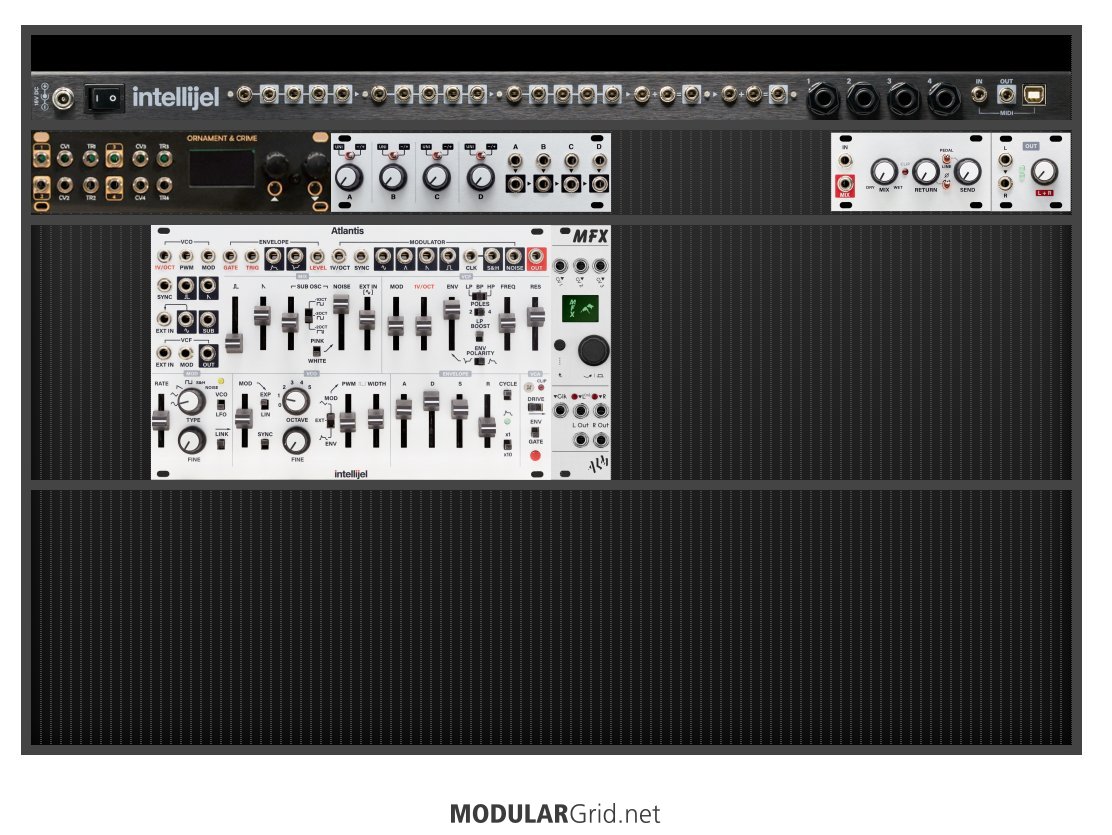Click the MIX dry/wet knob
The image size is (1112, 835).
[884, 172]
